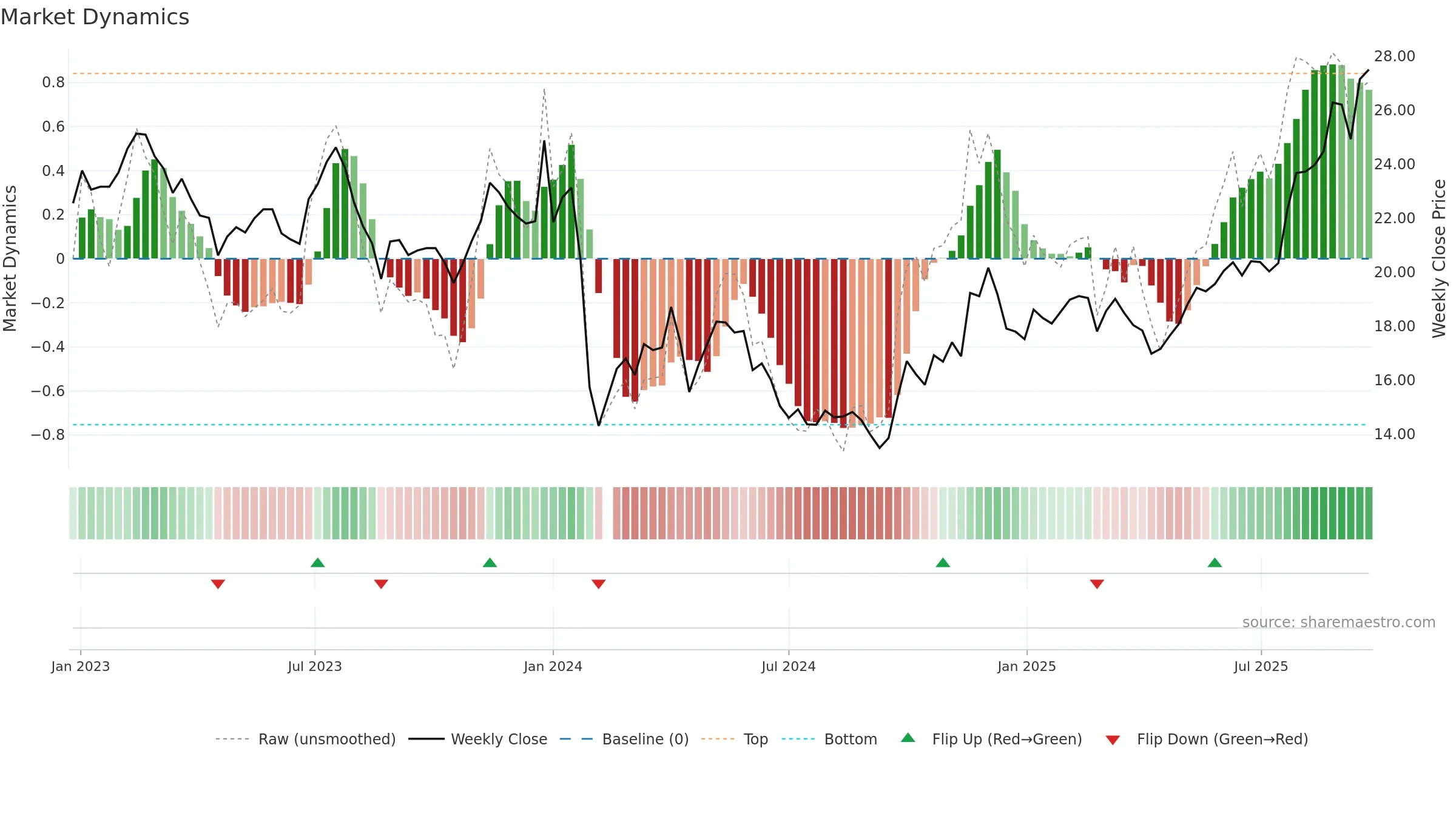Click the Weekly Close Price axis title
This screenshot has height=819, width=1456.
[x=1439, y=258]
